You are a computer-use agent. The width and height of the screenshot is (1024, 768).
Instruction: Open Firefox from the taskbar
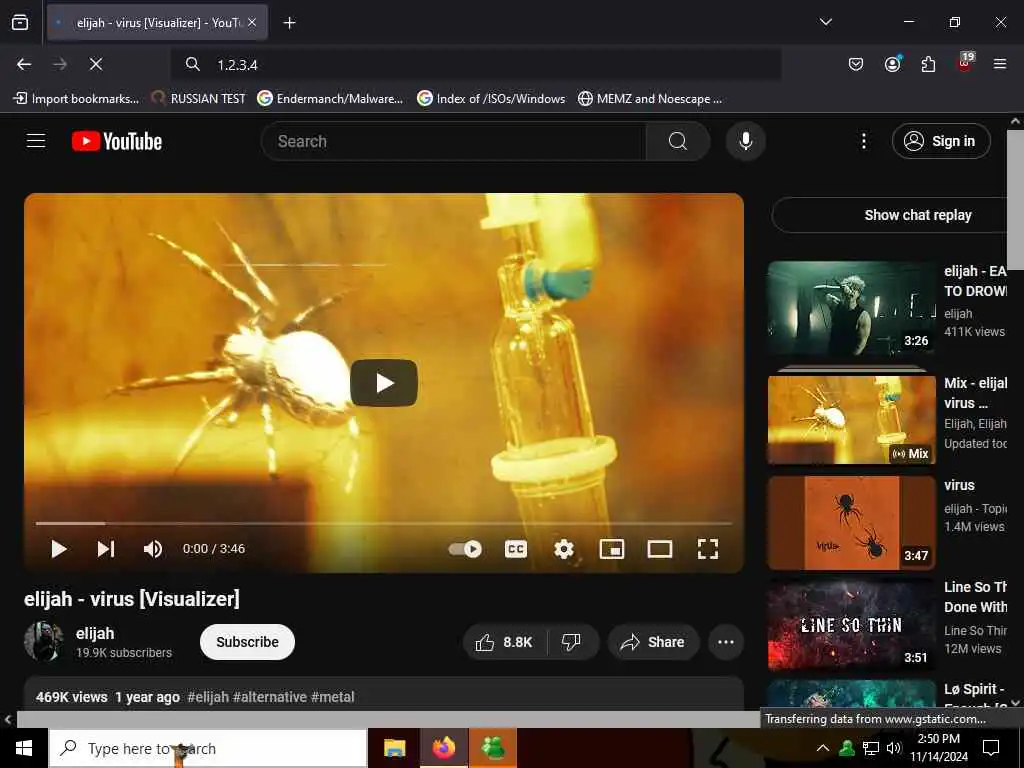pyautogui.click(x=443, y=748)
